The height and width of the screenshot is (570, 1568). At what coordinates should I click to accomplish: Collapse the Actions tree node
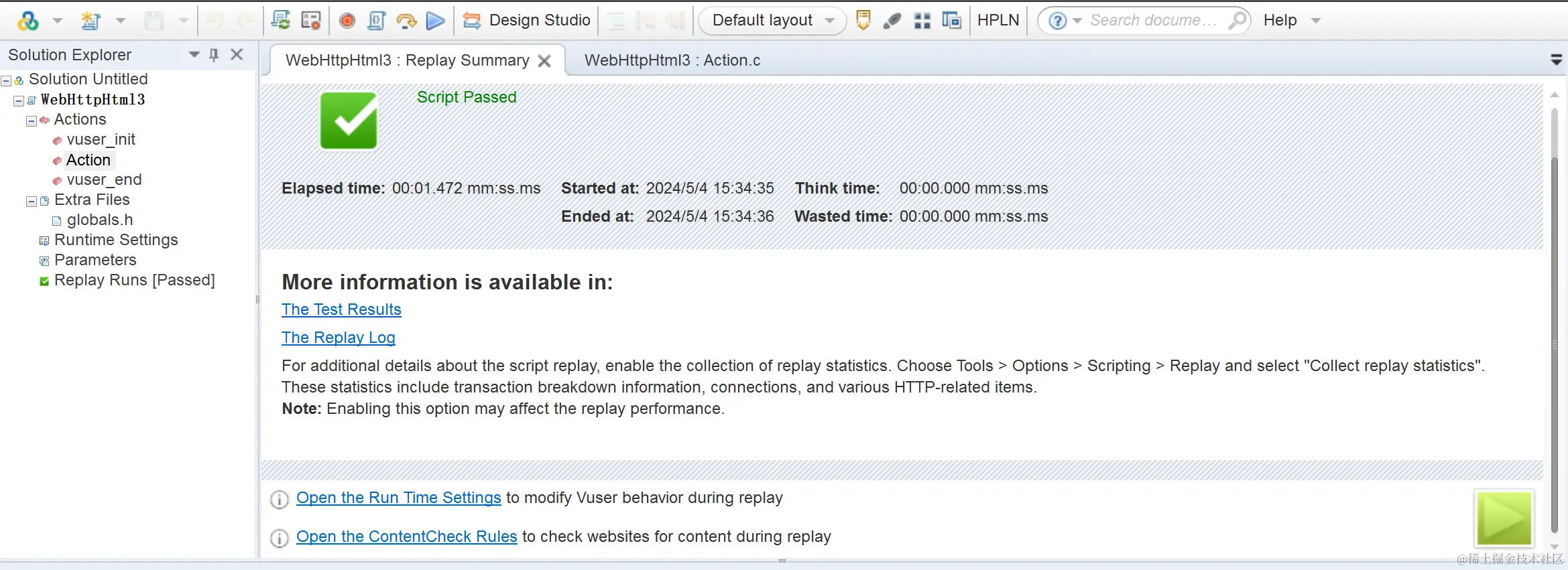pyautogui.click(x=32, y=121)
